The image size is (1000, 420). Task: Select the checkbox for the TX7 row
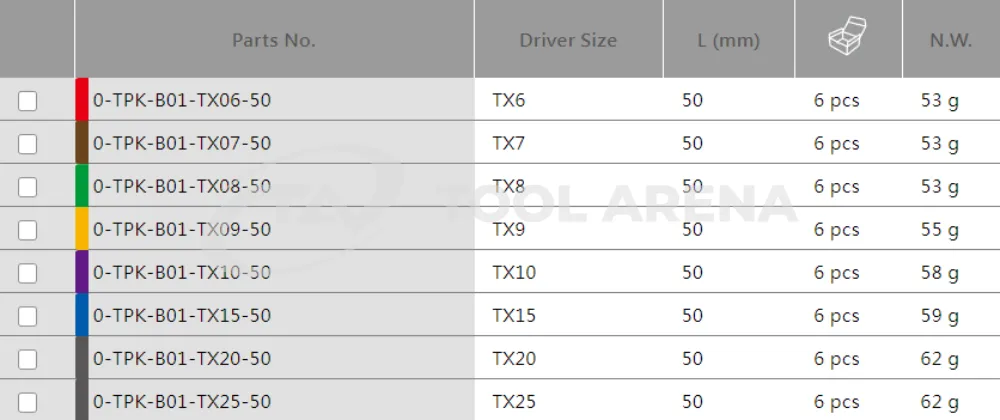coord(28,144)
